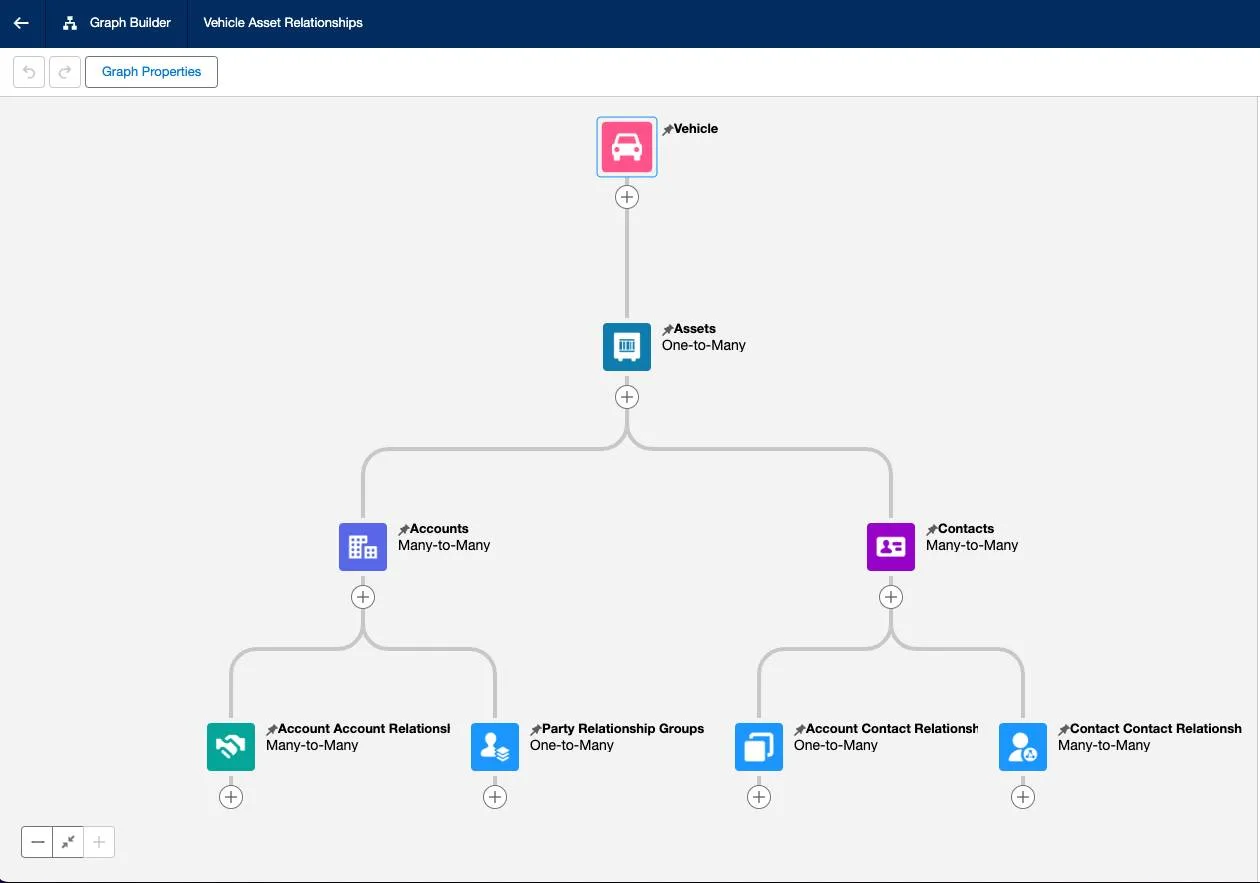The image size is (1260, 883).
Task: Select the Party Relationship Groups node icon
Action: tap(495, 747)
